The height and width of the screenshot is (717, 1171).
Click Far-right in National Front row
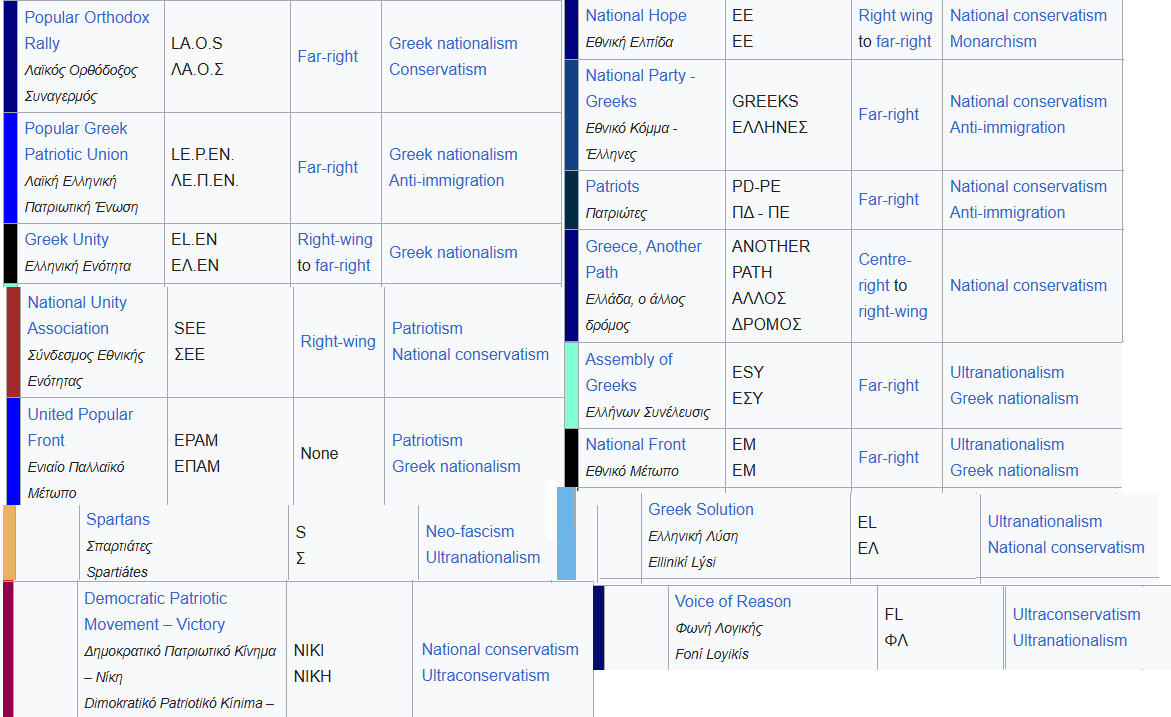(x=889, y=457)
